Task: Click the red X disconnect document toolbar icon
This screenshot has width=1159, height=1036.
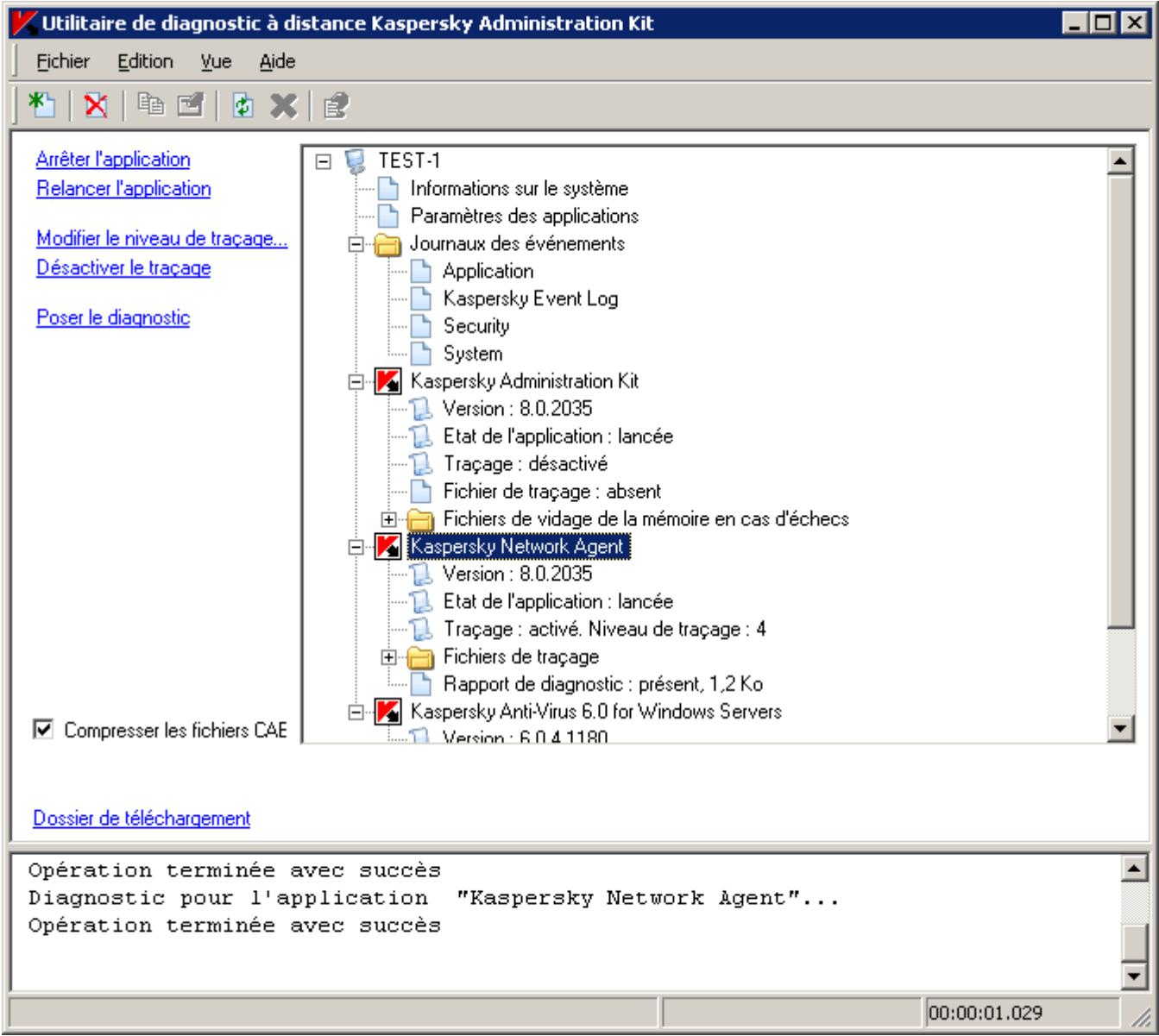Action: pos(96,106)
